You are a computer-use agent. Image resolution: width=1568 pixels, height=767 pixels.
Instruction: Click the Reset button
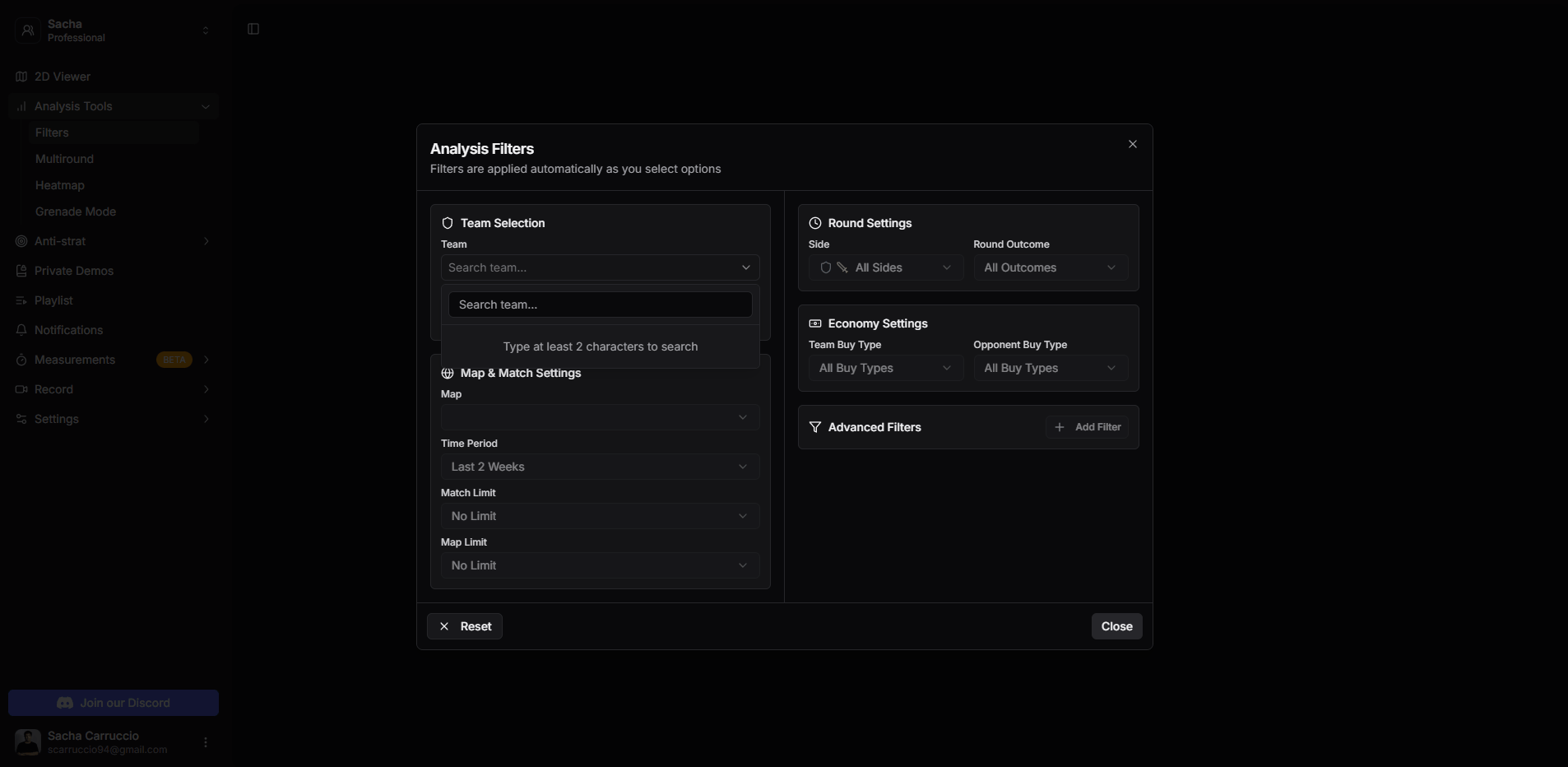[464, 626]
